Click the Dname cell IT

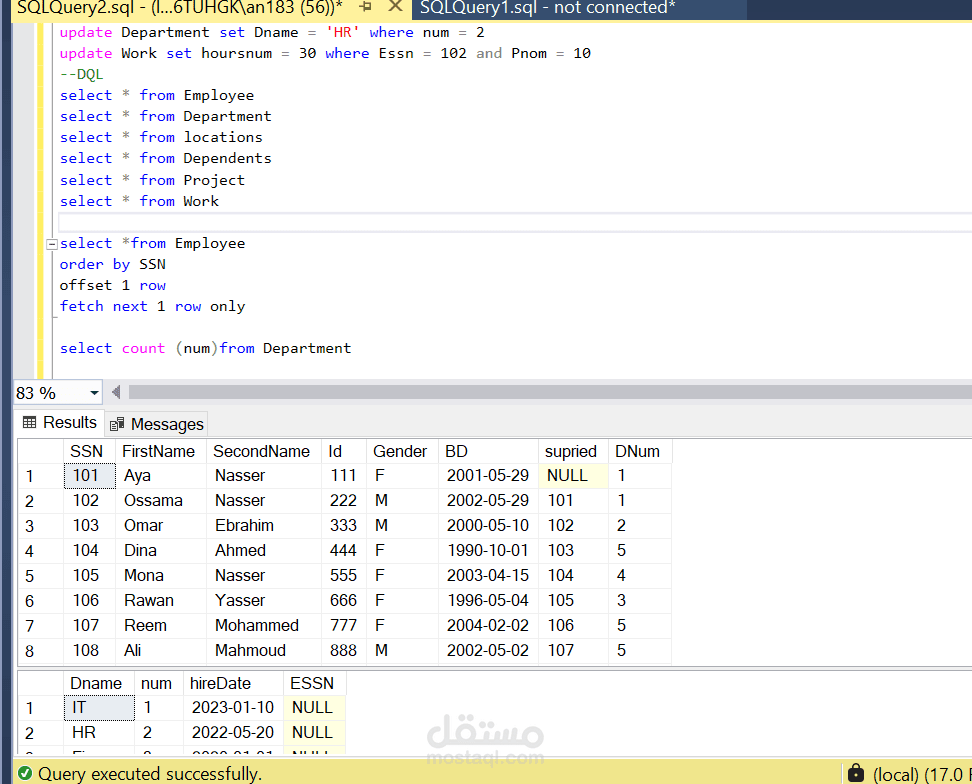[x=99, y=708]
